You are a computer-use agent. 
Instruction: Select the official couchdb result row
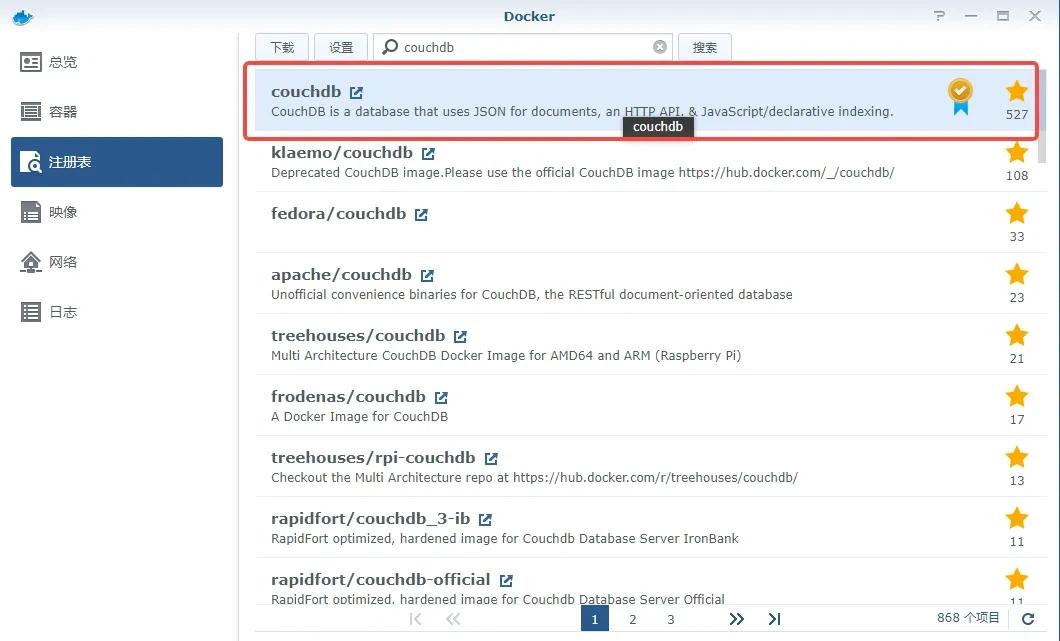click(x=646, y=100)
